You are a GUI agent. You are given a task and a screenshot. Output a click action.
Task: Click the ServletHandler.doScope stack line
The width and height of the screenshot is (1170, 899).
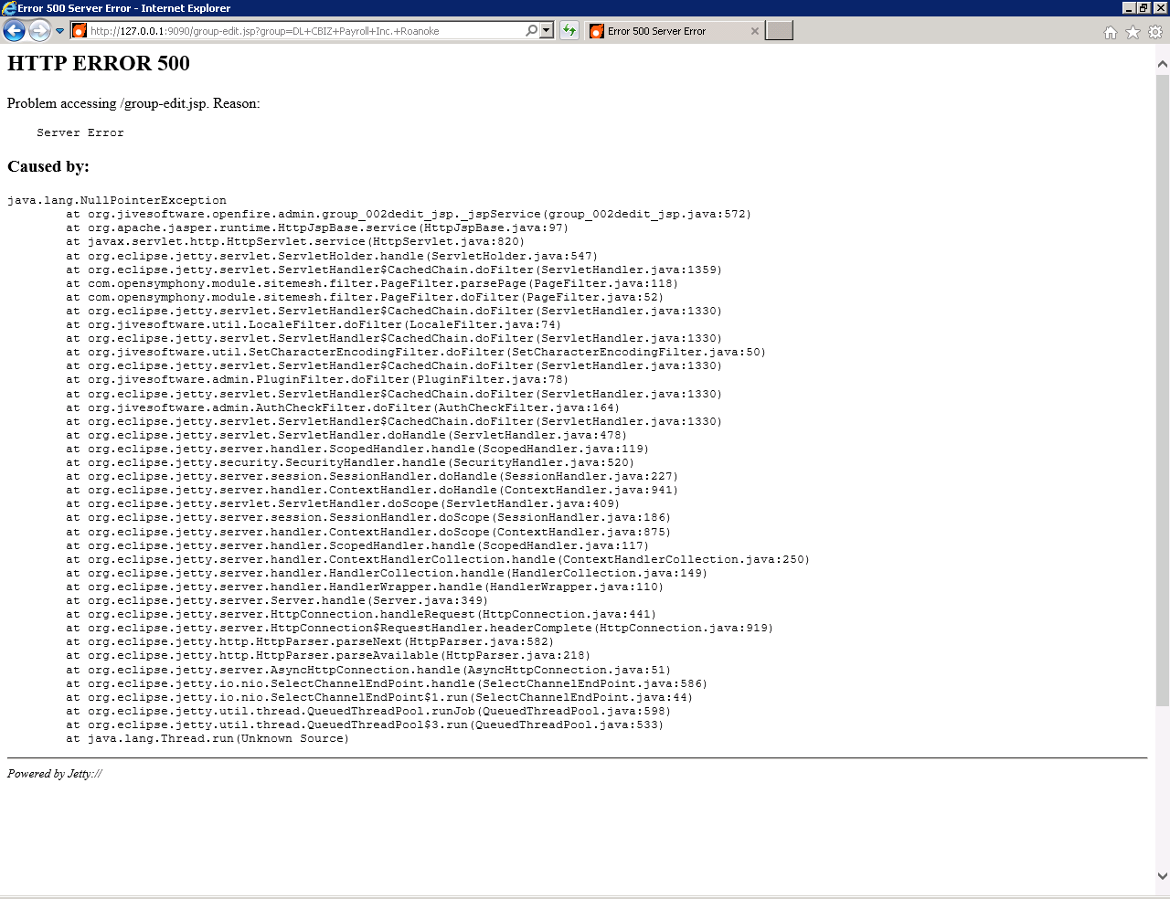pyautogui.click(x=342, y=504)
